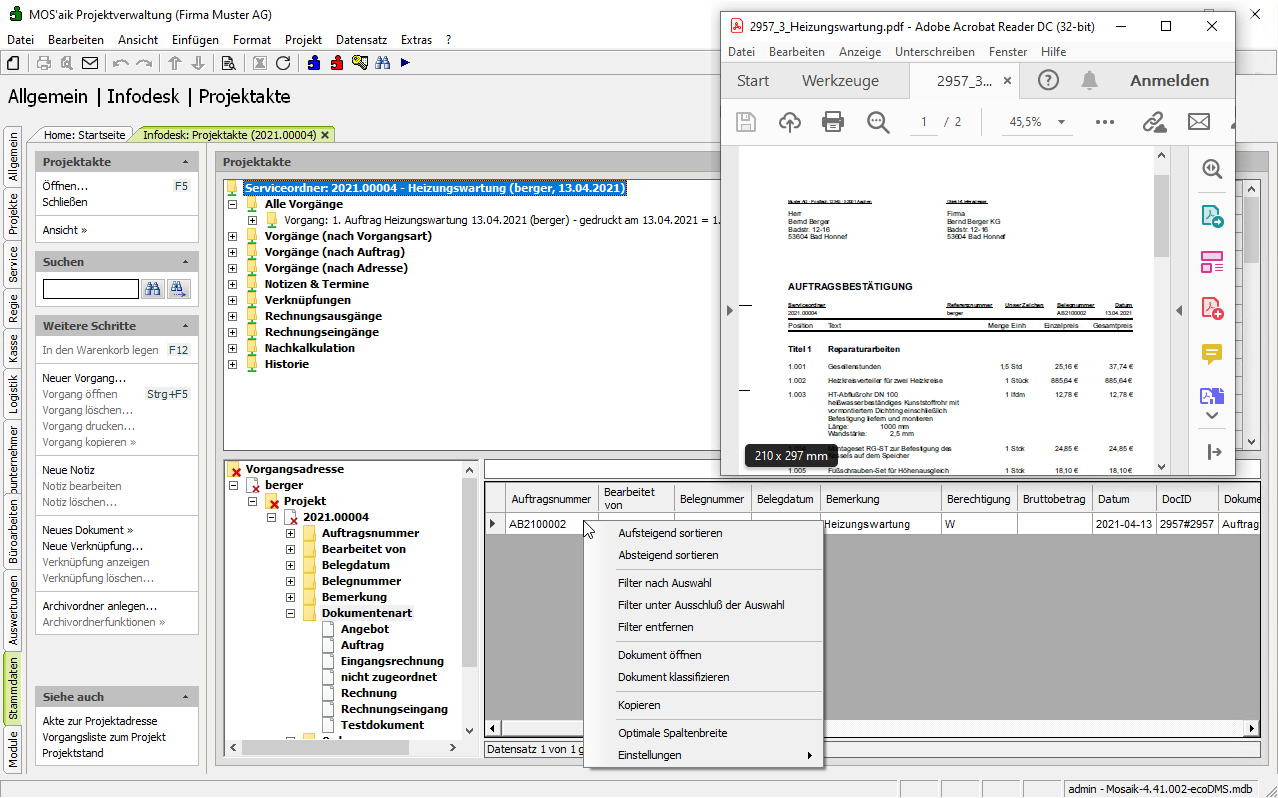Open the yellow comment tool in Acrobat sidebar
This screenshot has height=798, width=1278.
[x=1212, y=354]
